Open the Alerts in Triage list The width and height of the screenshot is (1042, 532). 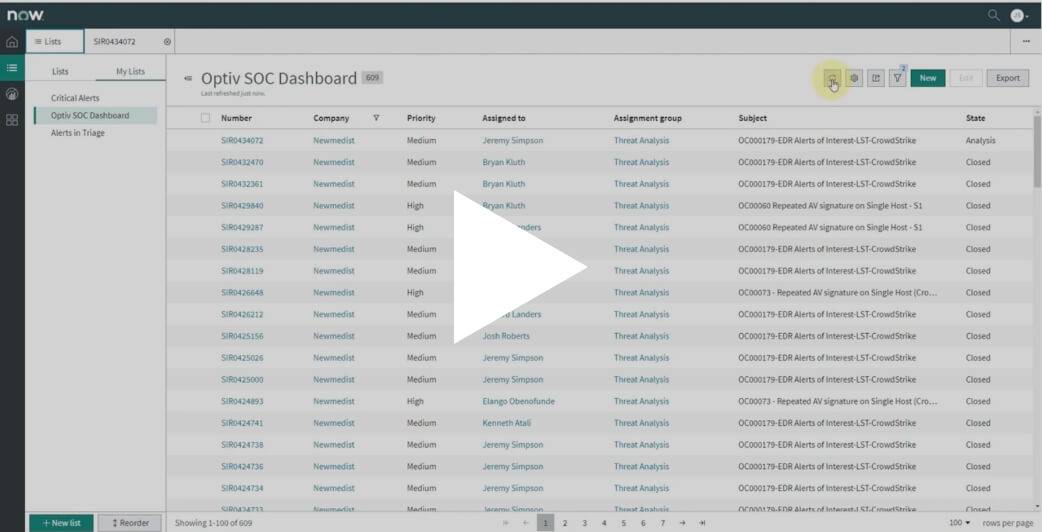point(78,133)
